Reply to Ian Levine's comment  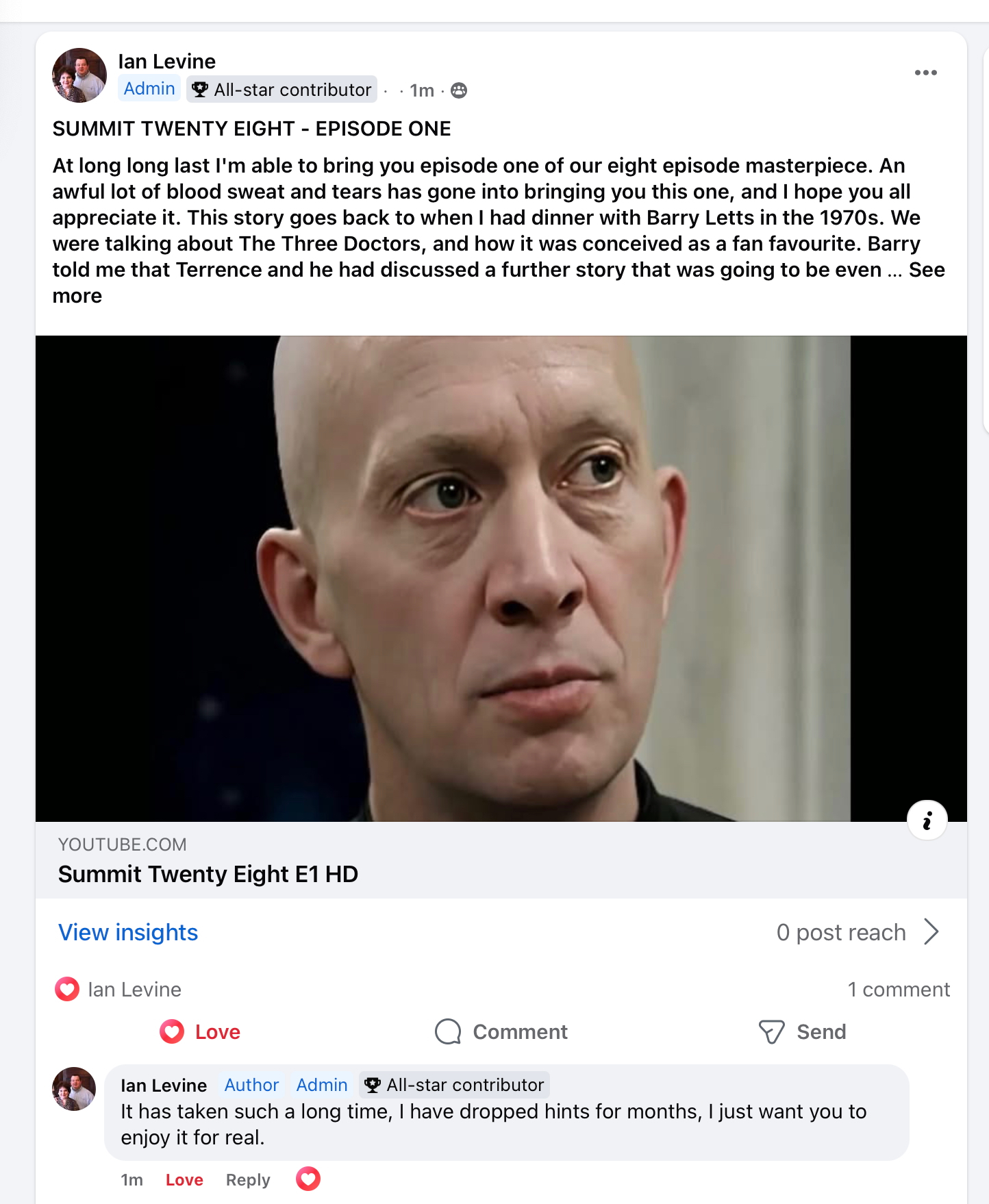tap(248, 1179)
